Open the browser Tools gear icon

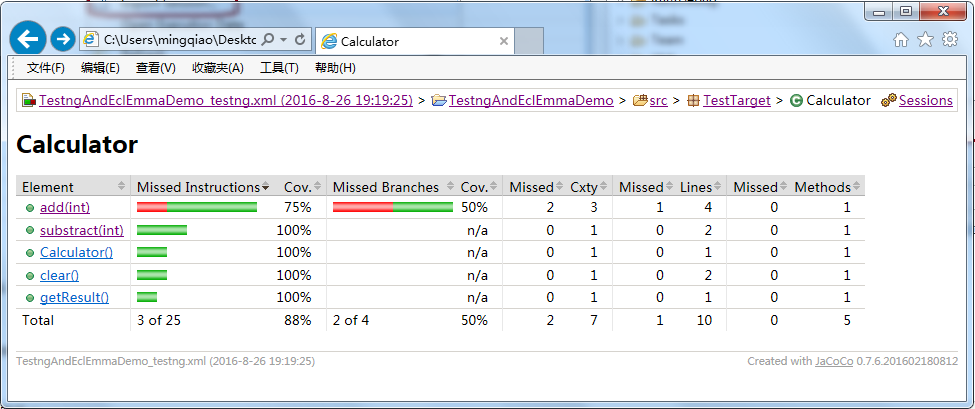(950, 40)
